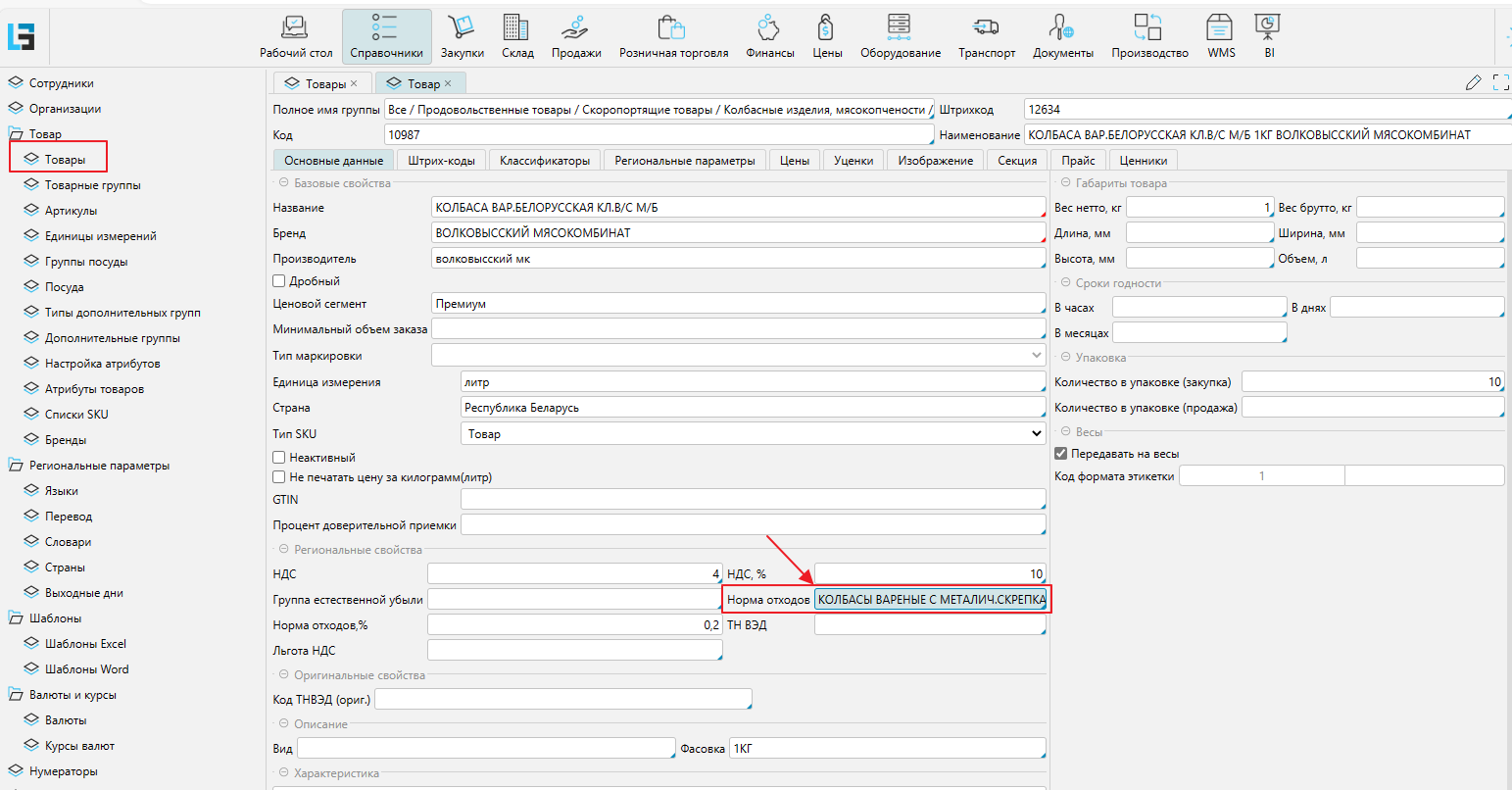1512x790 pixels.
Task: Open the Продажи sales icon
Action: coord(576,27)
